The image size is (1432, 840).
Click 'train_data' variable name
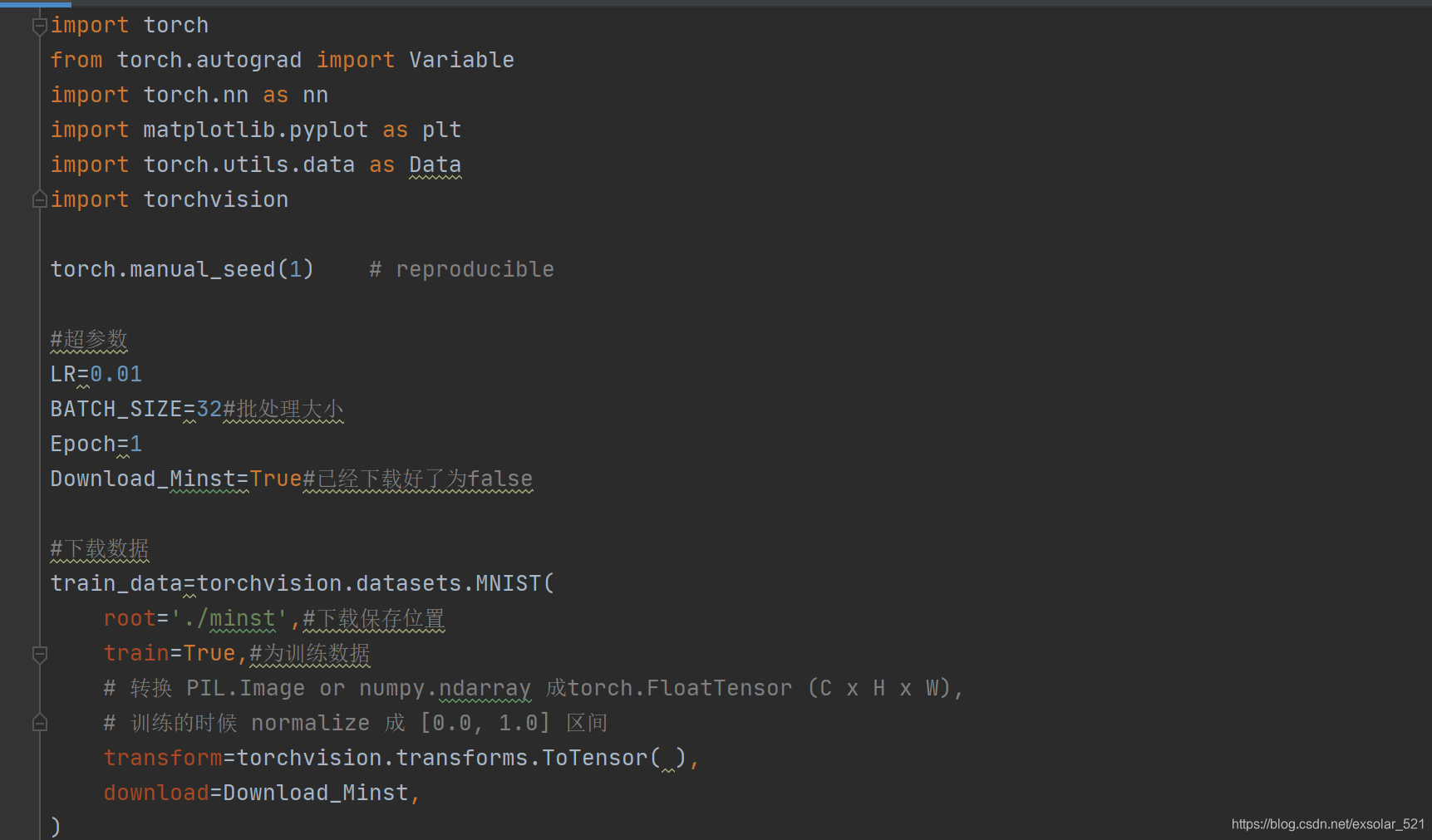coord(116,584)
